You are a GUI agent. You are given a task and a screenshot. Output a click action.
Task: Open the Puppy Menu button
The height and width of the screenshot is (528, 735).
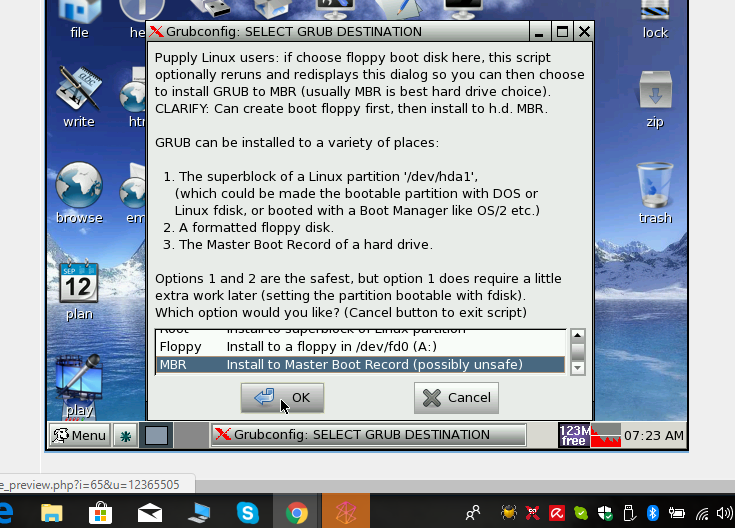pyautogui.click(x=79, y=436)
